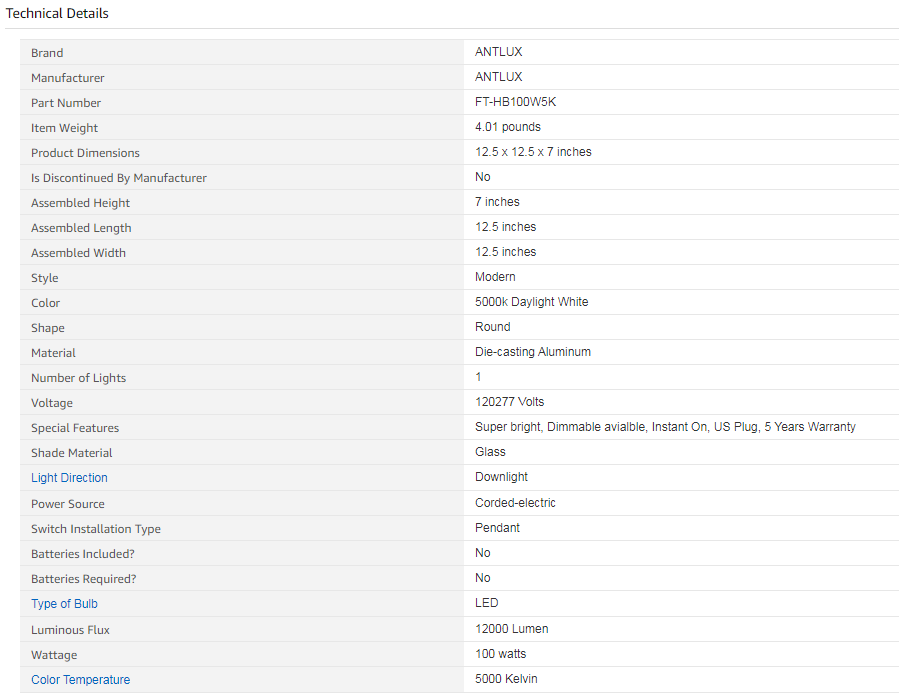Select the 12.5 x 12.5 x 7 inches value
The width and height of the screenshot is (899, 694).
[x=533, y=152]
